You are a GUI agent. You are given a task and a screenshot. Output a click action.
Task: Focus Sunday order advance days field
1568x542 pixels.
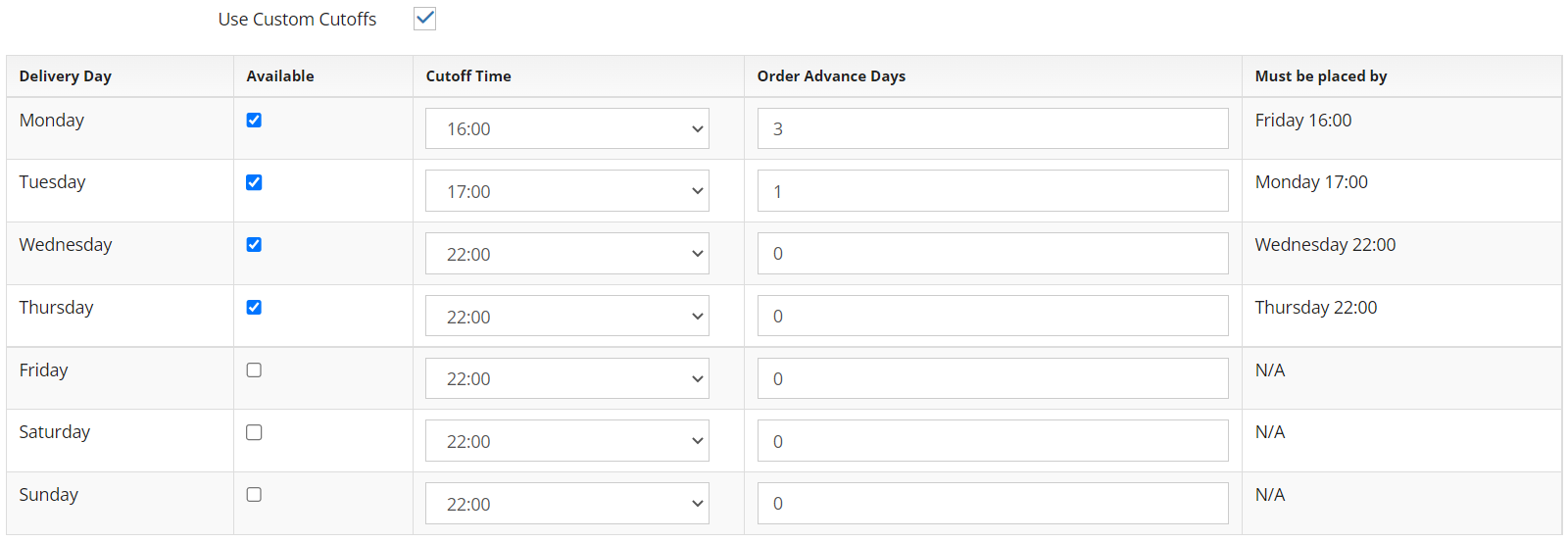click(x=993, y=503)
